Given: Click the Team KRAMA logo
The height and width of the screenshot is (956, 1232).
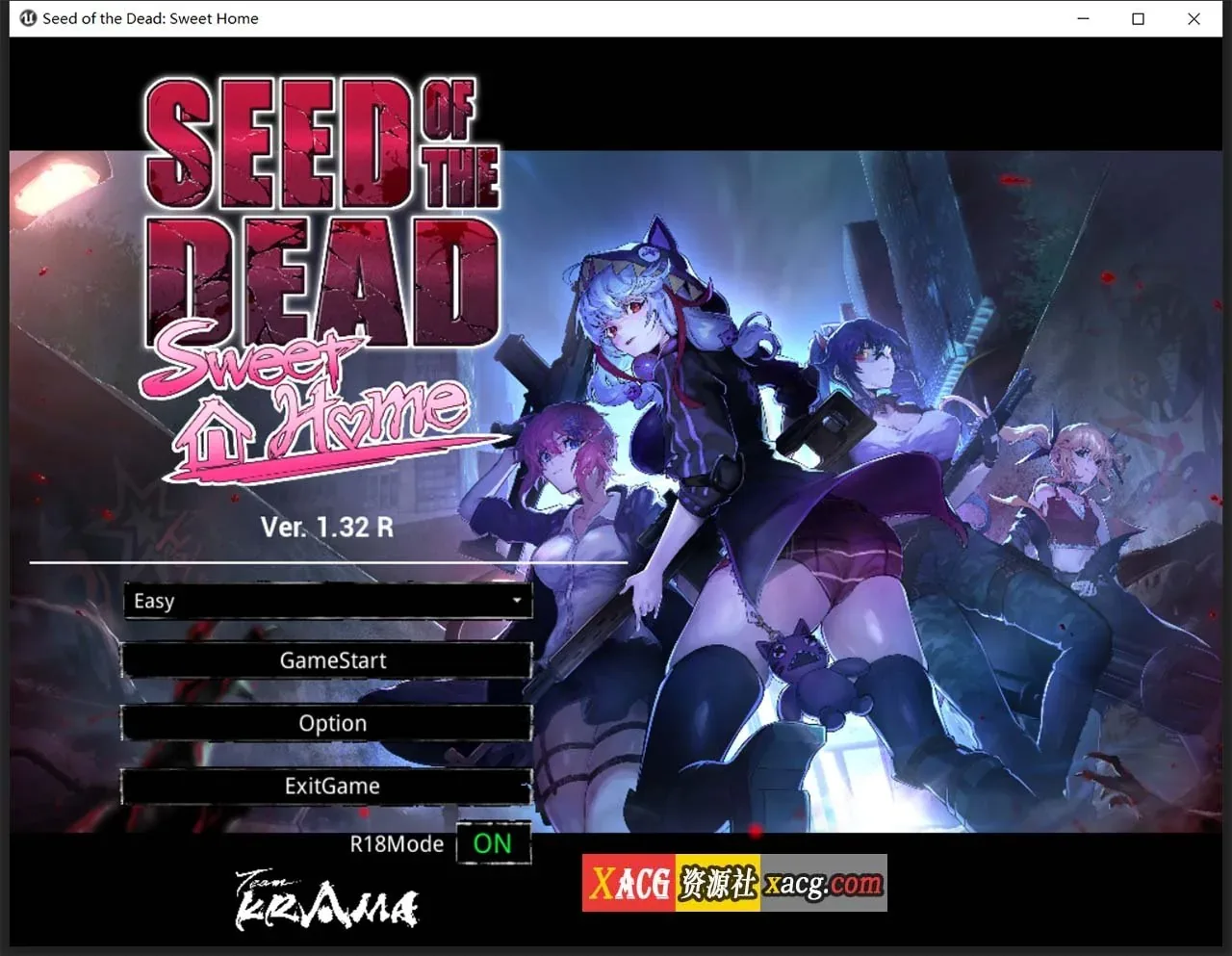Looking at the screenshot, I should pos(326,900).
